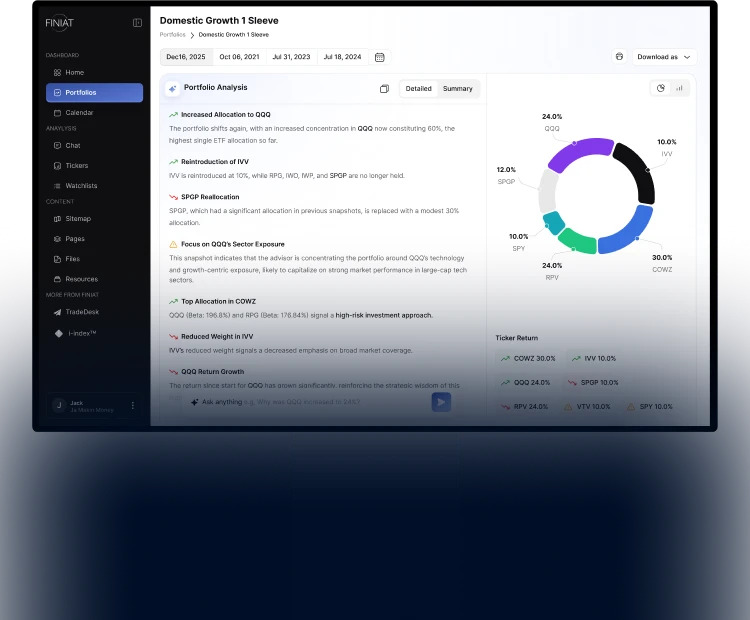Viewport: 750px width, 620px height.
Task: Click the SPGP 10.0% ticker chip
Action: 593,383
